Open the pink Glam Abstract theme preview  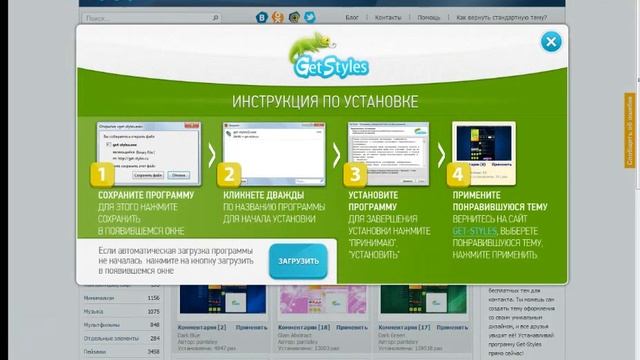[323, 299]
